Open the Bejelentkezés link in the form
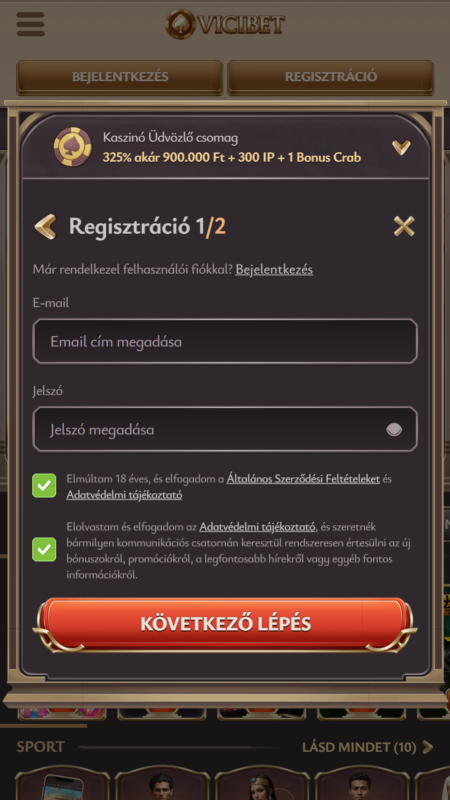450x800 pixels. tap(274, 269)
